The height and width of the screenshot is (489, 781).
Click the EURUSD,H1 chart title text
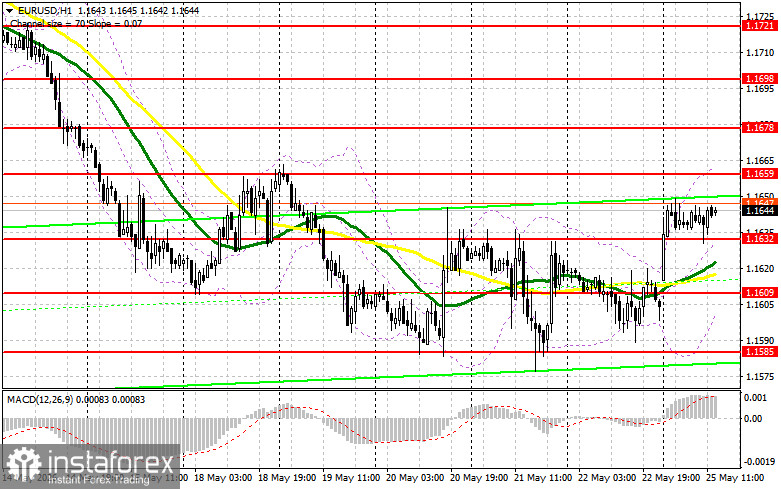pos(46,10)
